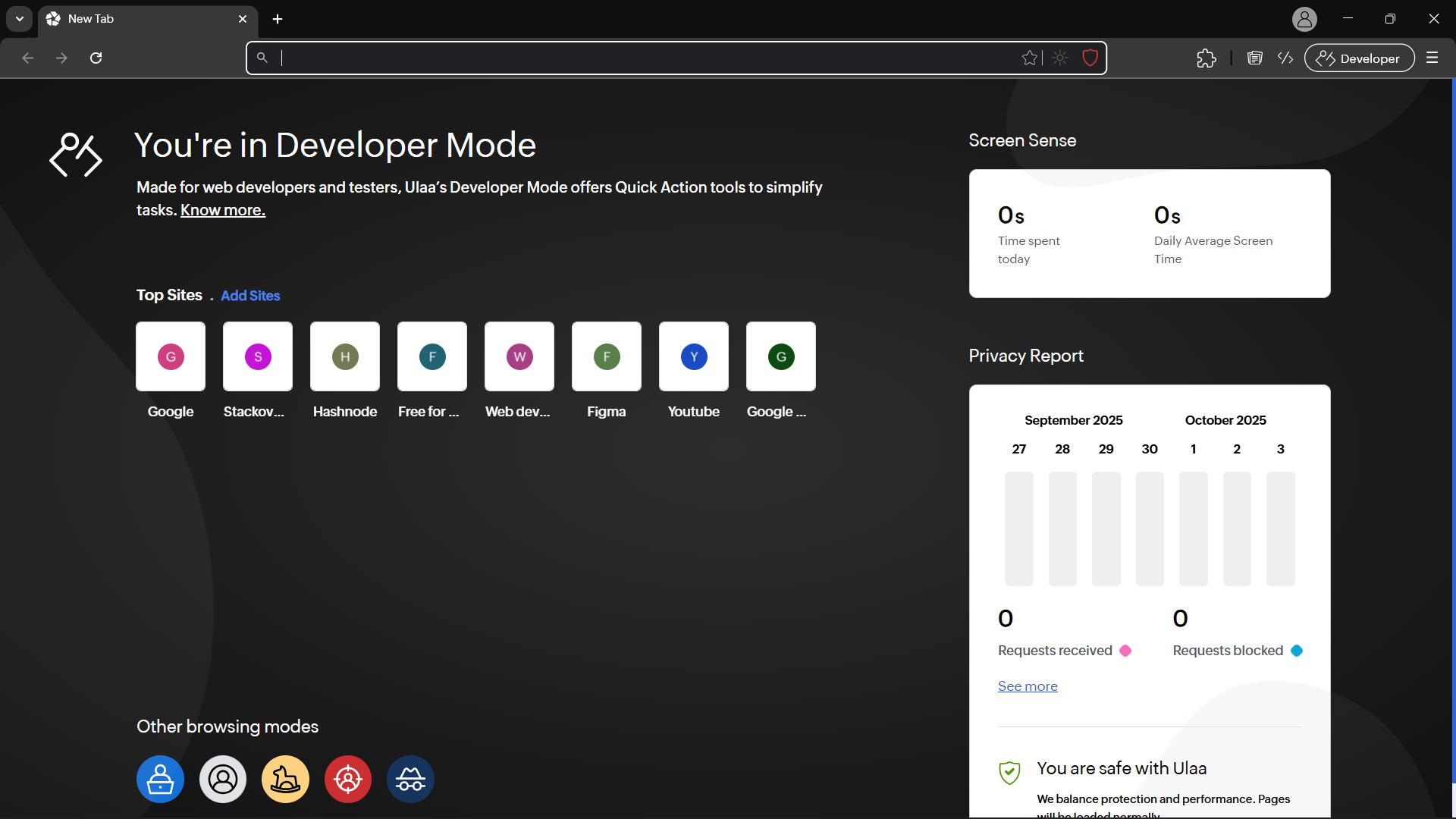This screenshot has height=819, width=1456.
Task: Switch to Incognito mode hat-and-glasses icon
Action: pos(410,779)
